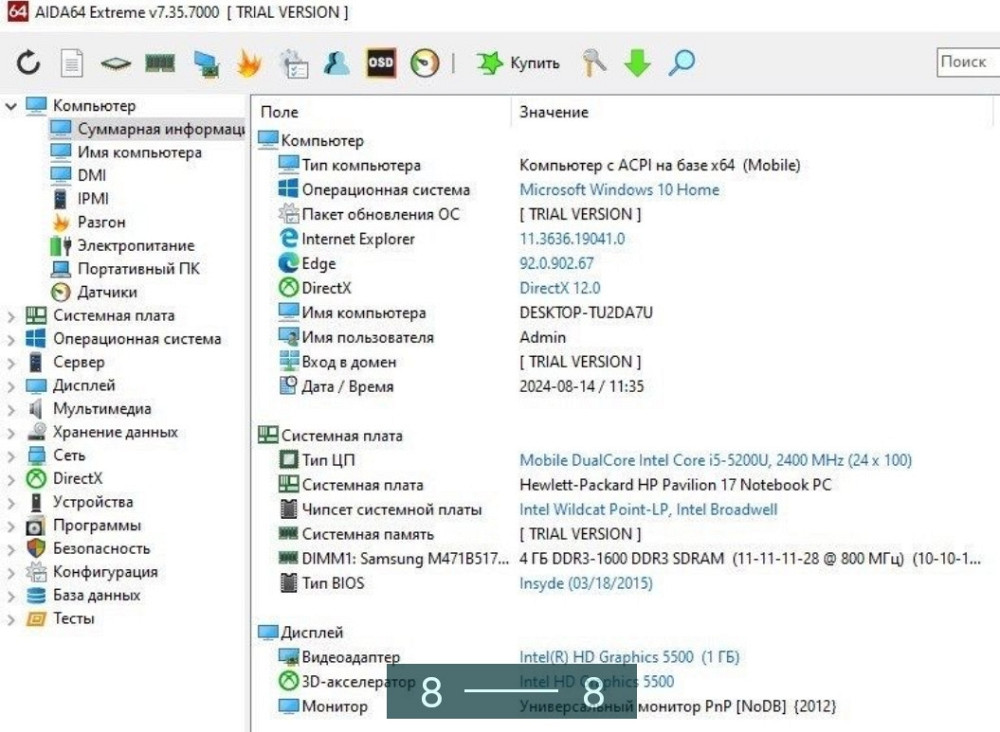The width and height of the screenshot is (1000, 732).
Task: Expand the Системная плата tree node
Action: (x=11, y=316)
